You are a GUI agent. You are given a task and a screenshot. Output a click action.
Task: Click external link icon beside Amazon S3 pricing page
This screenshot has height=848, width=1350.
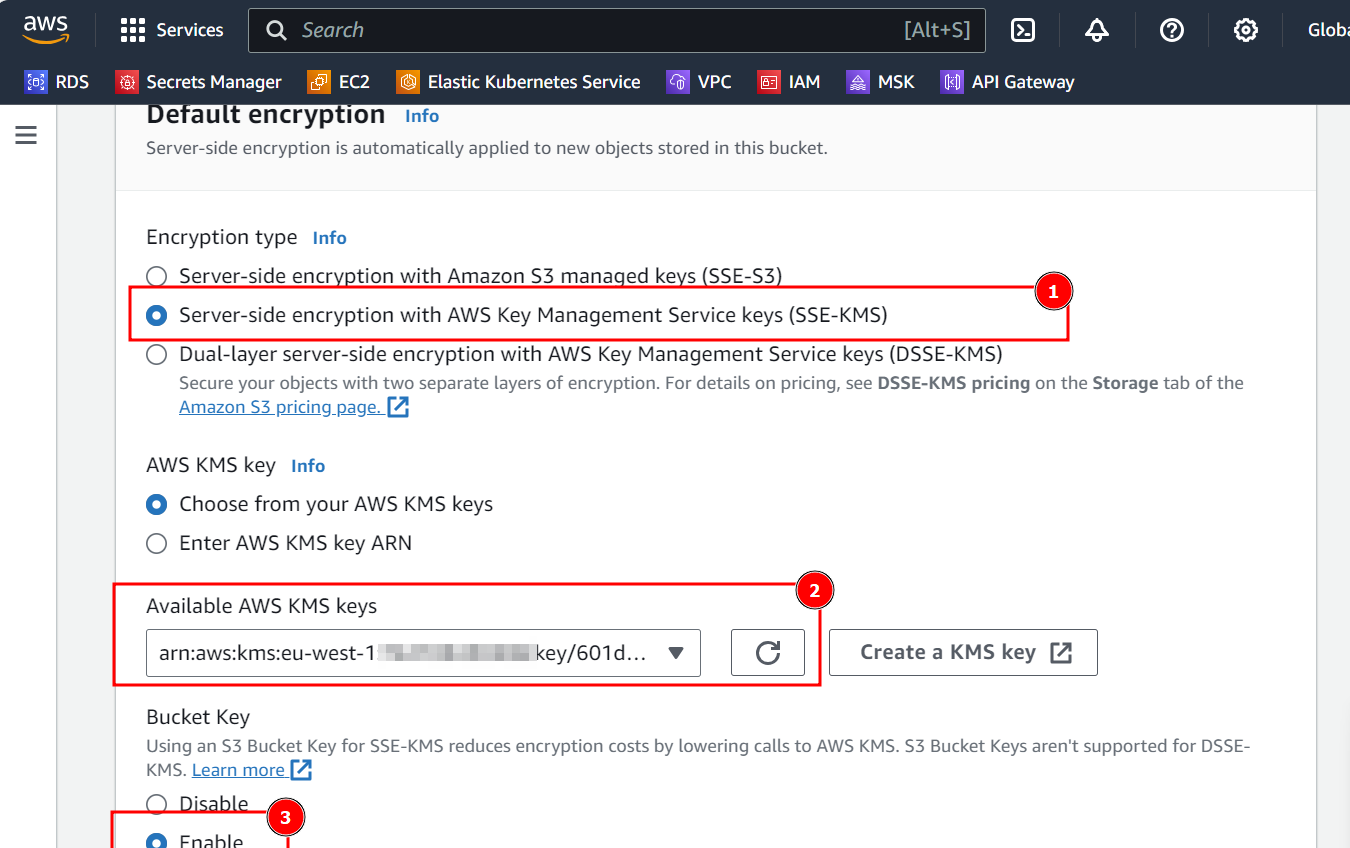pos(398,407)
